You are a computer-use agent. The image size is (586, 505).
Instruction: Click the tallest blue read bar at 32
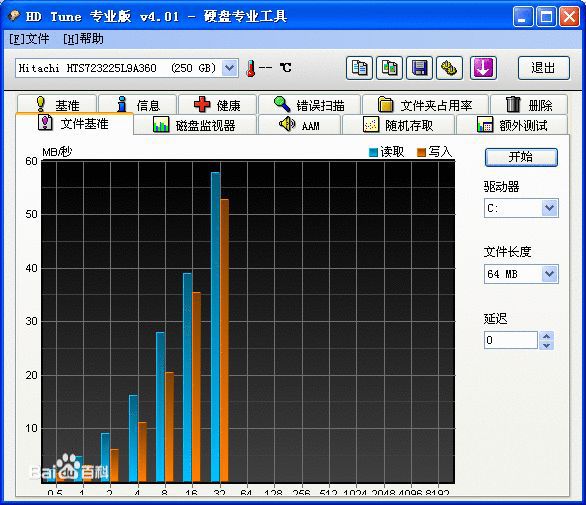tap(215, 327)
